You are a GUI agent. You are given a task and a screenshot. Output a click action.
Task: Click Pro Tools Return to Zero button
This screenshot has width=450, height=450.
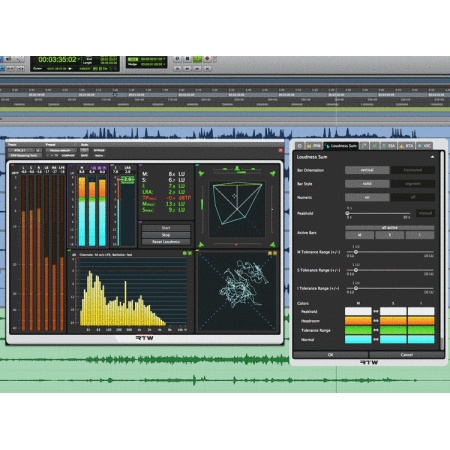tap(178, 68)
